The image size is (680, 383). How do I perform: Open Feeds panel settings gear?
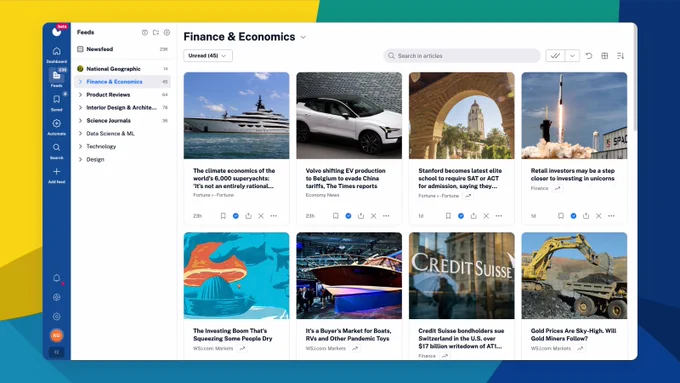(x=167, y=33)
